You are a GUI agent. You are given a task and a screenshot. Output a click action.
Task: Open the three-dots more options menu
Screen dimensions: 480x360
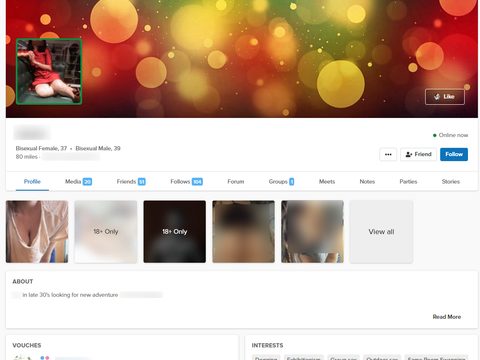point(388,154)
